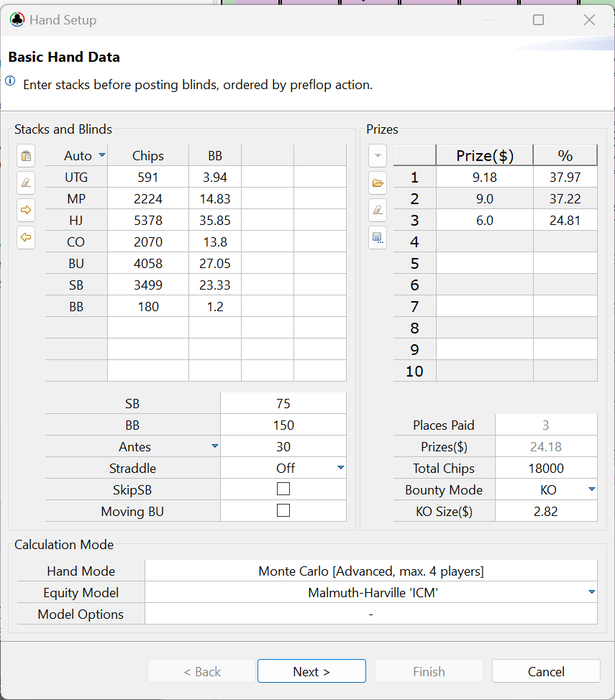Open the Antes type dropdown arrow
The height and width of the screenshot is (700, 615).
(215, 446)
